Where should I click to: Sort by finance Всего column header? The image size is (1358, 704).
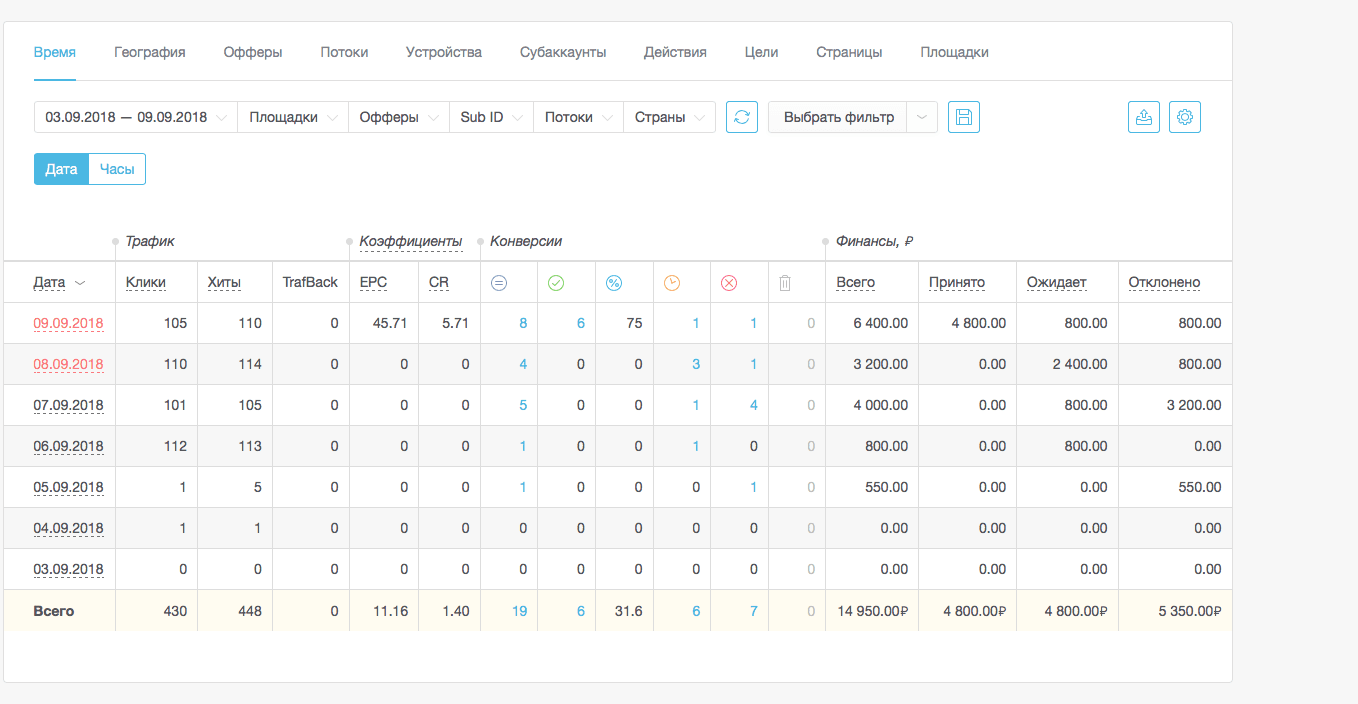(855, 282)
